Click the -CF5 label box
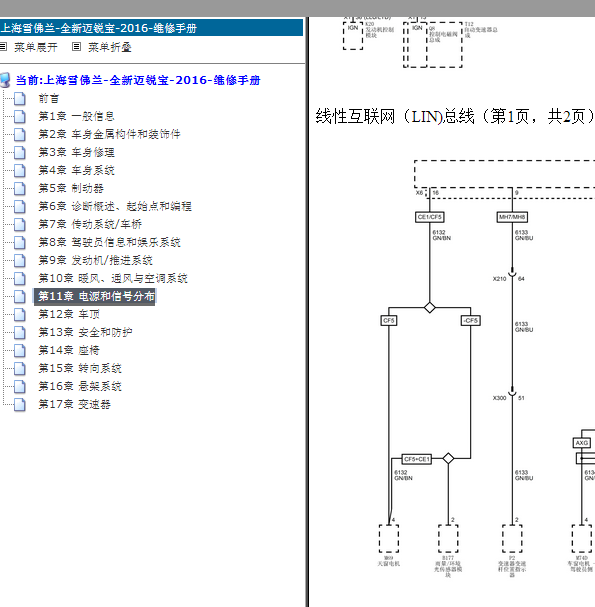The image size is (595, 607). [x=471, y=321]
